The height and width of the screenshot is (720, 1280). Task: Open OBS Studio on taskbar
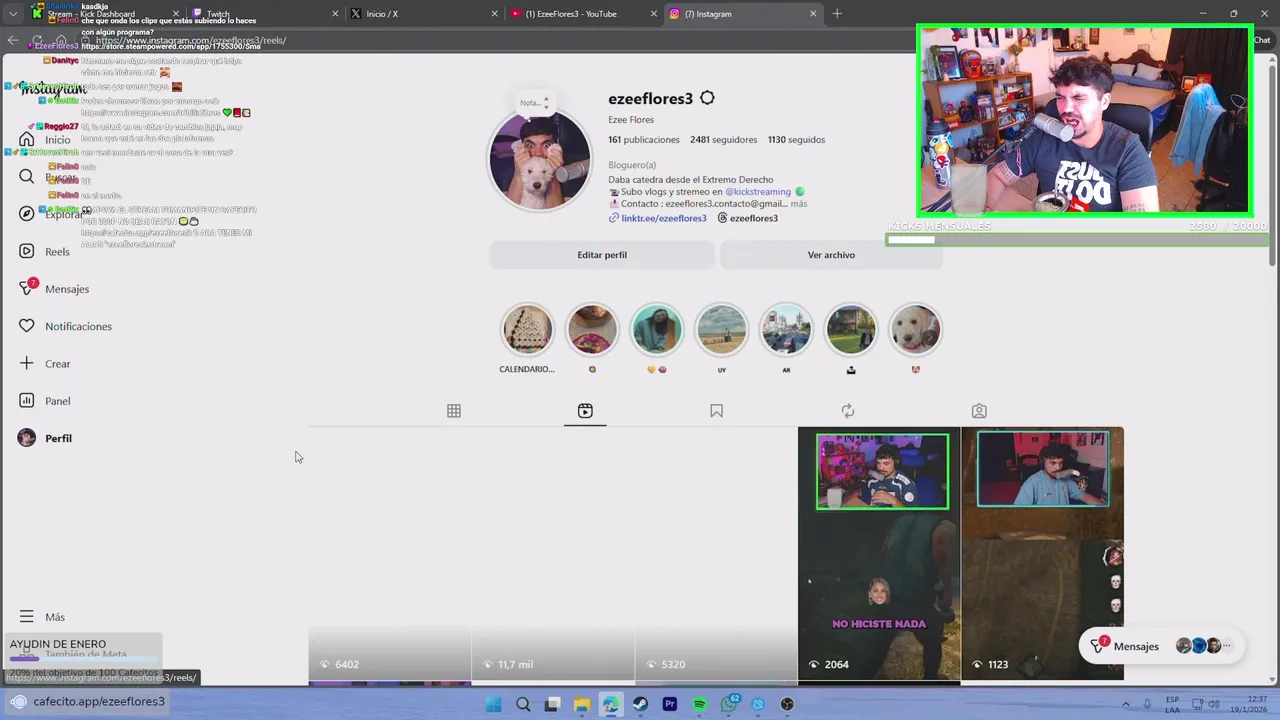[x=788, y=704]
